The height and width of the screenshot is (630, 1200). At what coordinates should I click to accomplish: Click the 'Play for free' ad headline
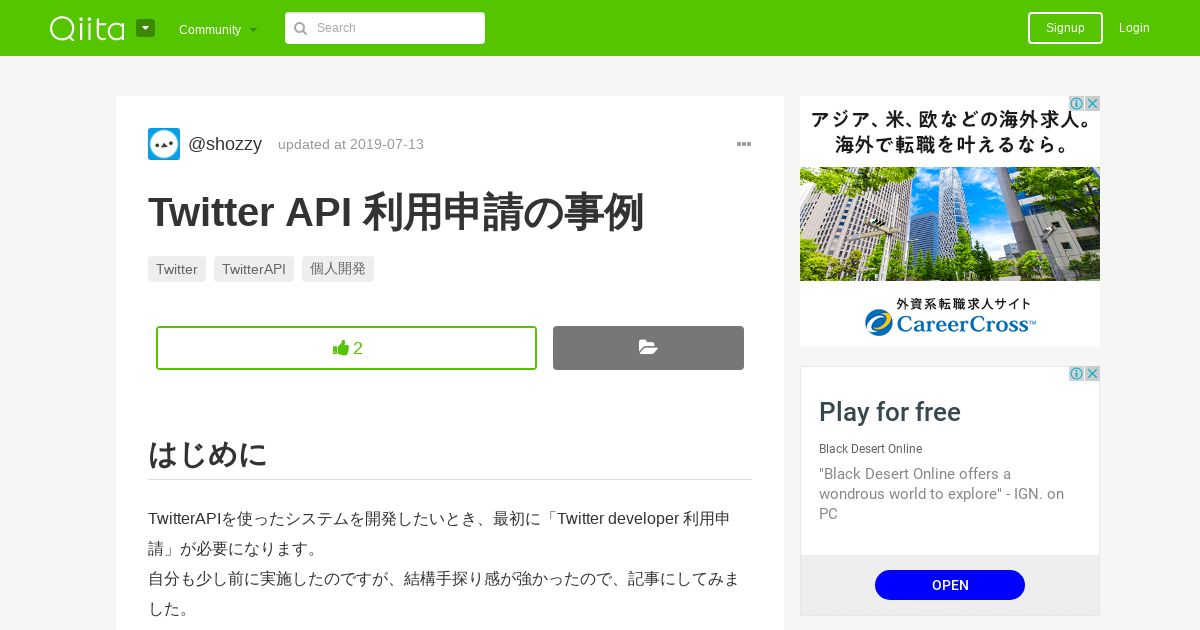point(890,412)
